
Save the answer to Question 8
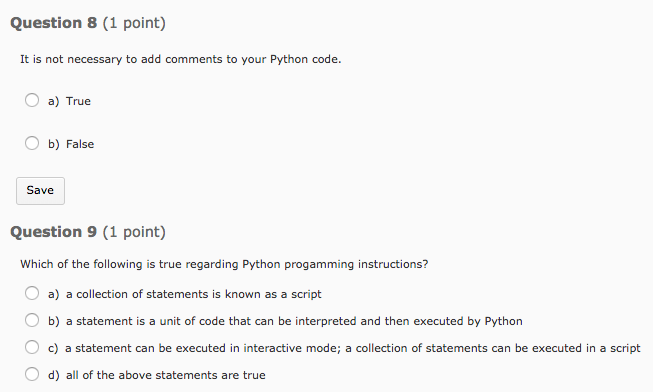tap(40, 191)
